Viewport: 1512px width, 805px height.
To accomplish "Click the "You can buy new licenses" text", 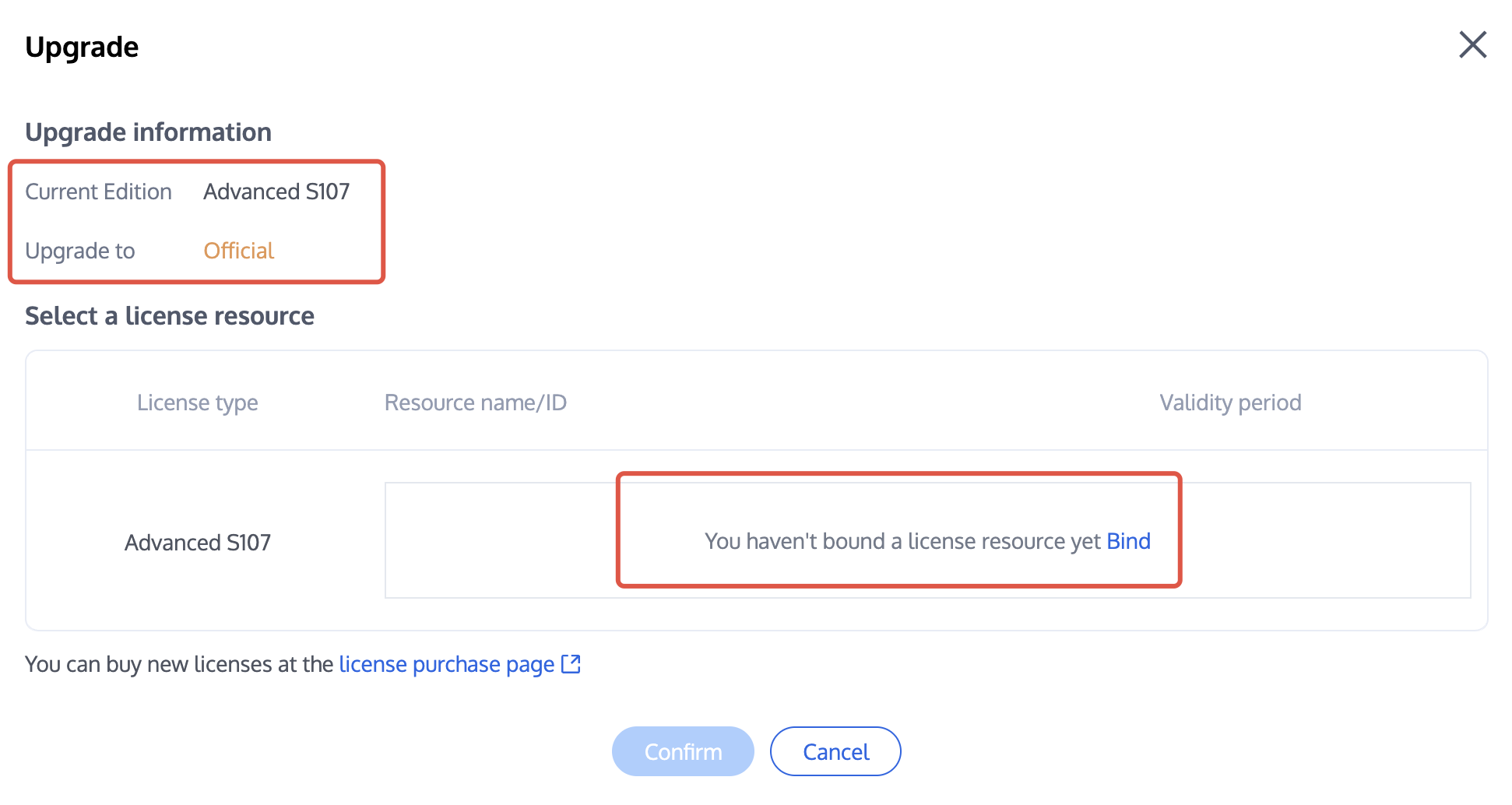I will pos(179,664).
